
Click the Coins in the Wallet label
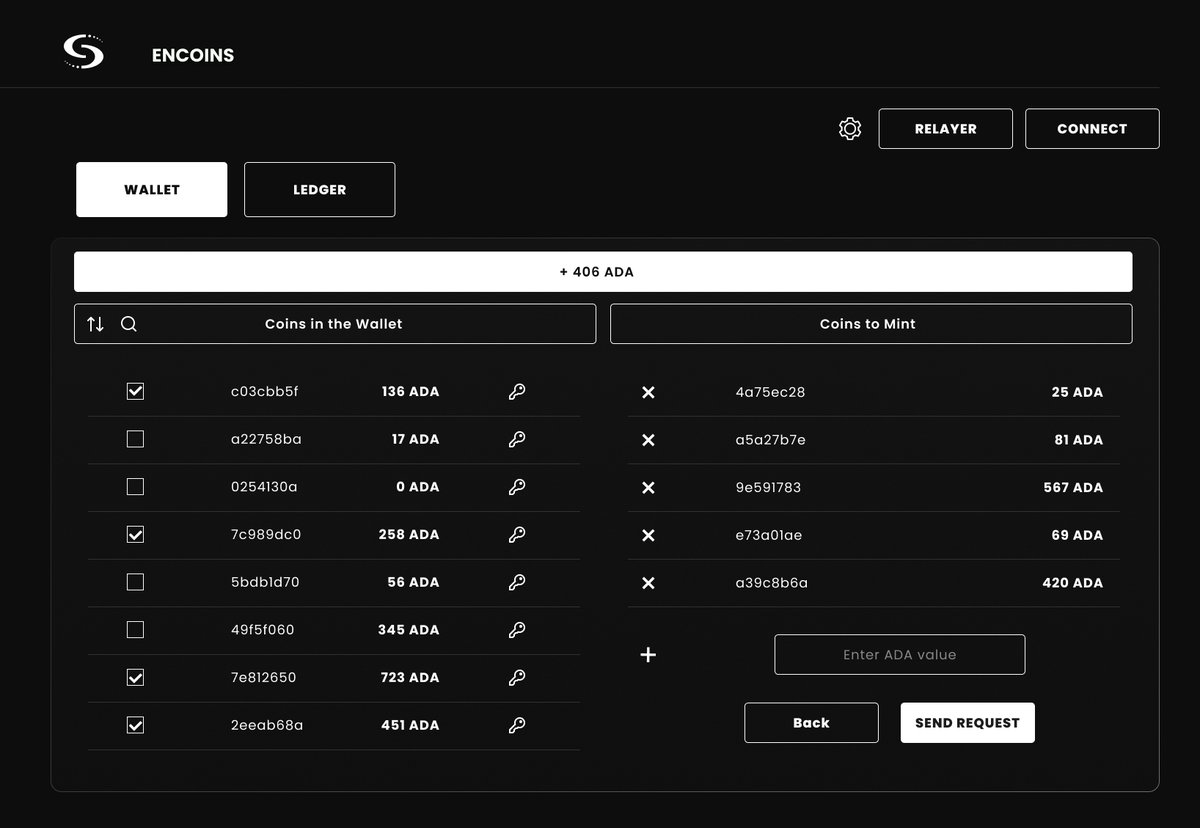334,324
